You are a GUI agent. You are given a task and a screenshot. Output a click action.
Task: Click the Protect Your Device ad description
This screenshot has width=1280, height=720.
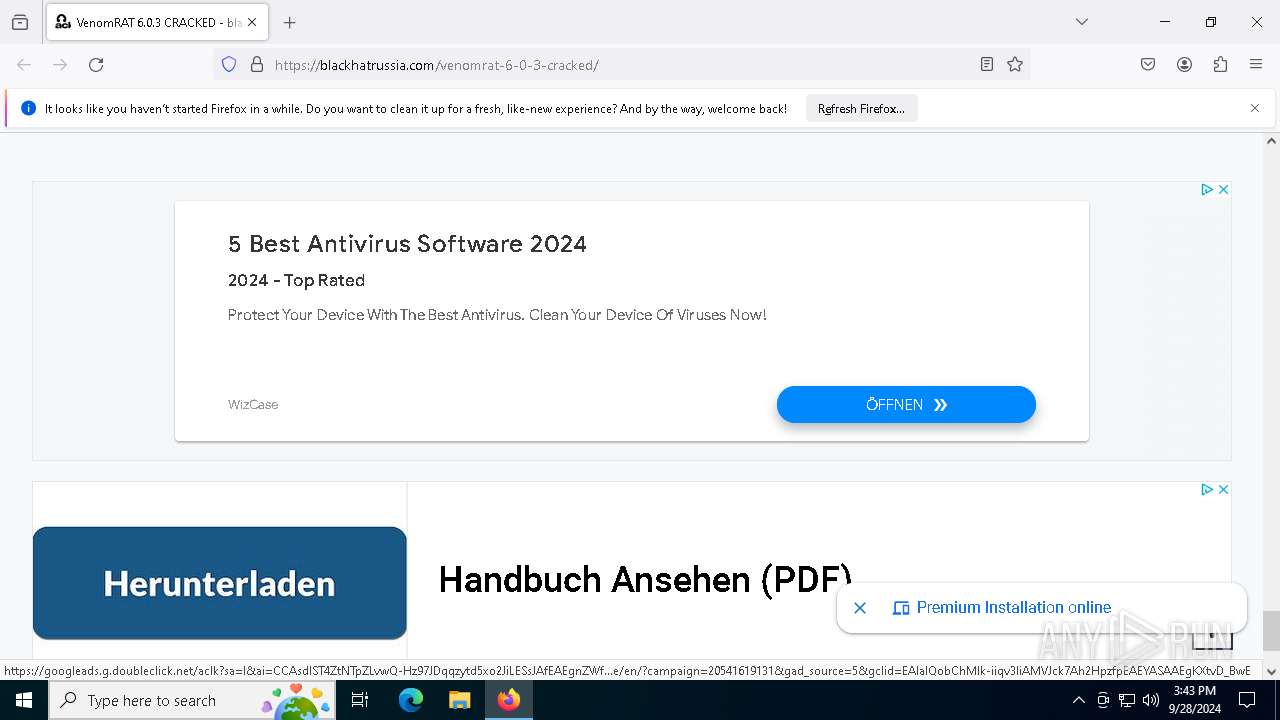[497, 315]
